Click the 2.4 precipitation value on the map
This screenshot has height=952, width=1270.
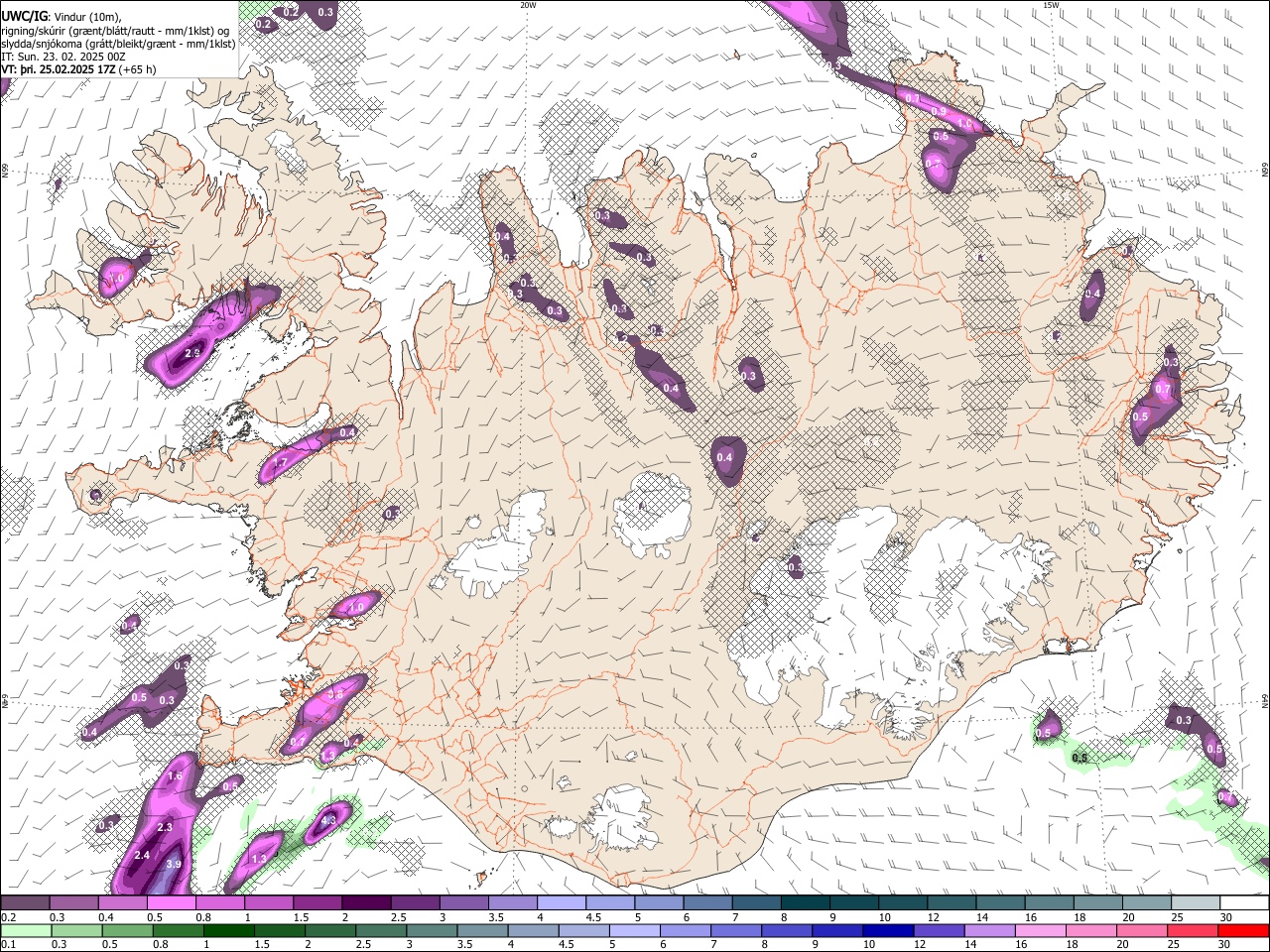click(x=142, y=856)
